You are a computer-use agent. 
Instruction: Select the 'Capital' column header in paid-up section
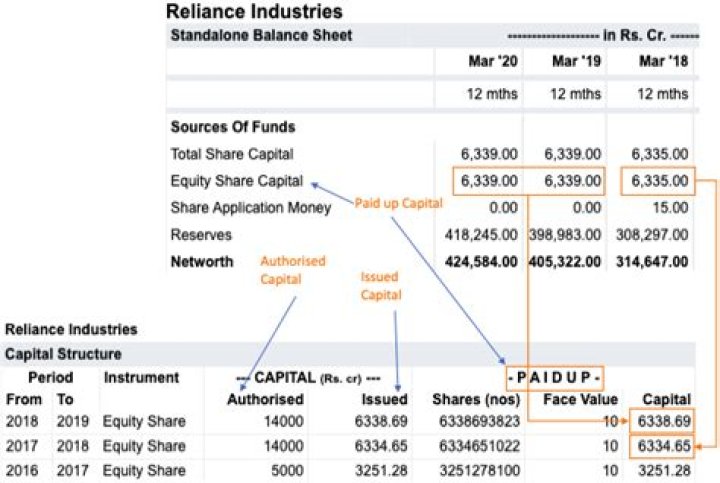666,399
